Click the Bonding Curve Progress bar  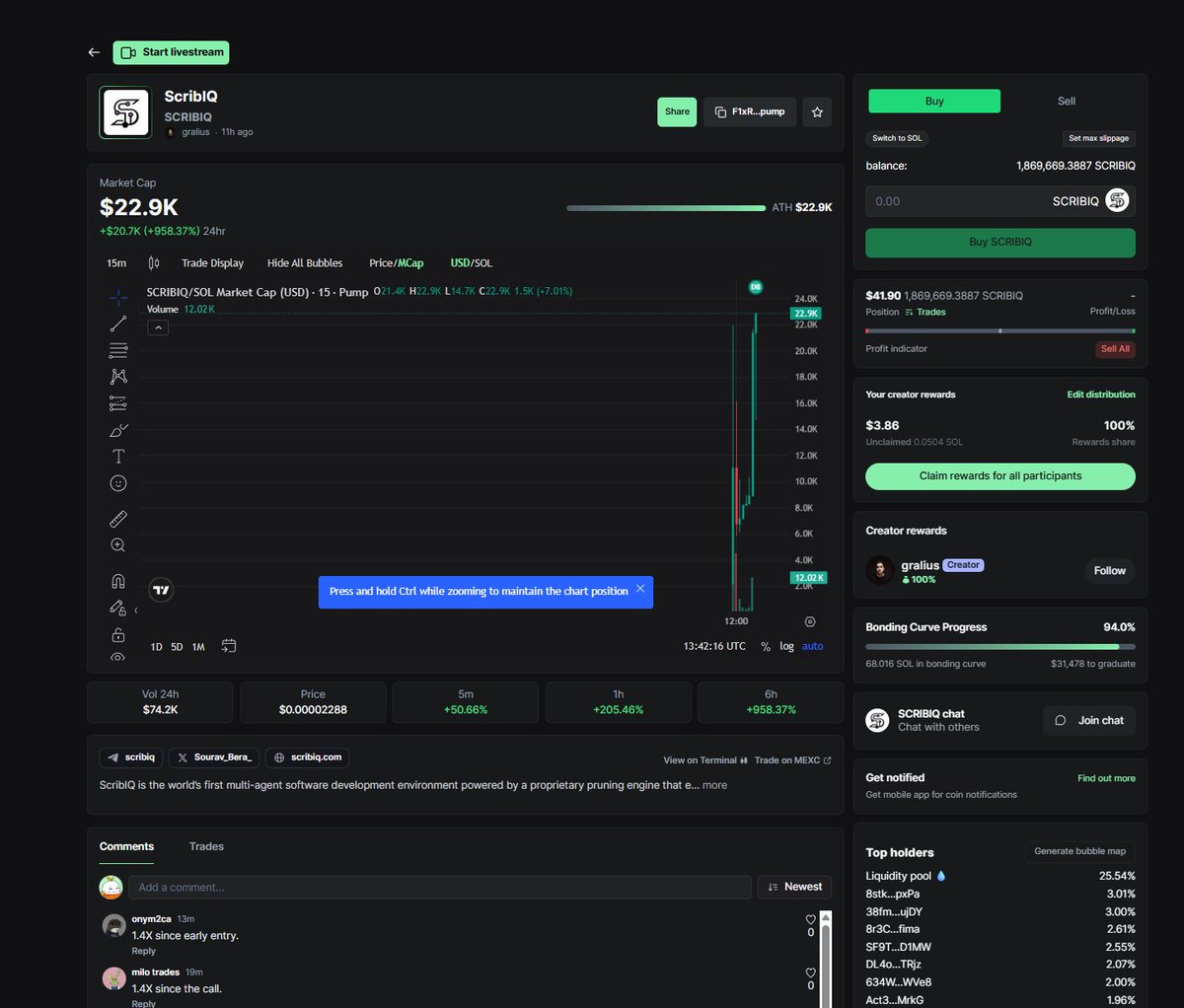(1000, 647)
